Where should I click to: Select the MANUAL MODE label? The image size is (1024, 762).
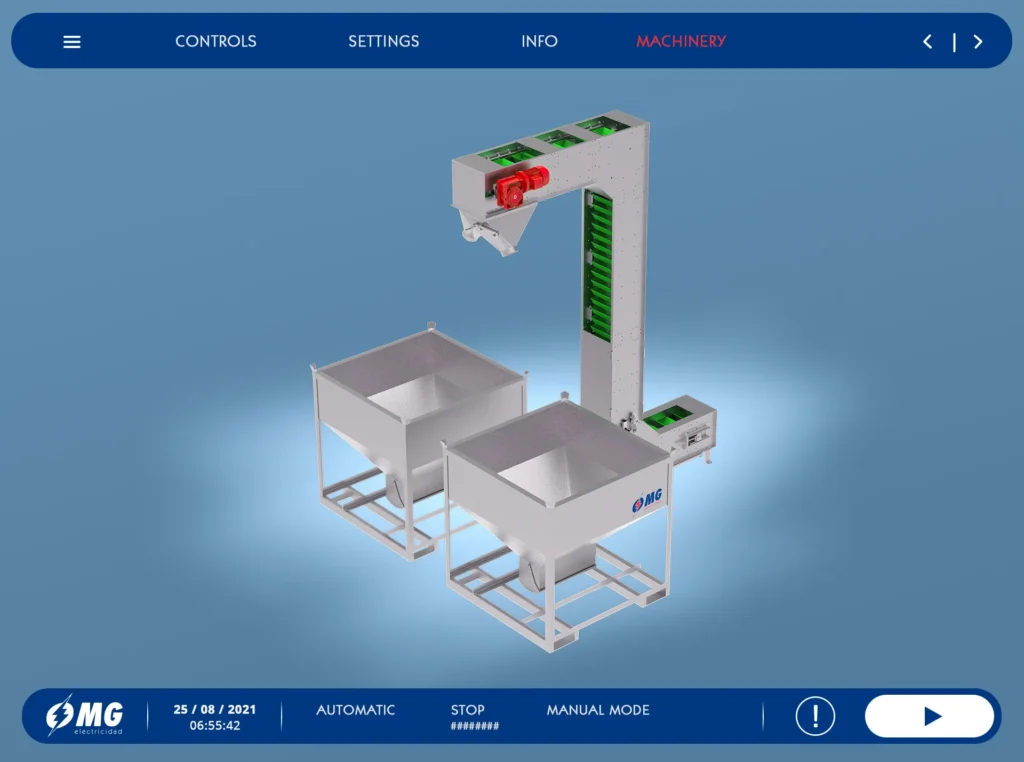(598, 710)
